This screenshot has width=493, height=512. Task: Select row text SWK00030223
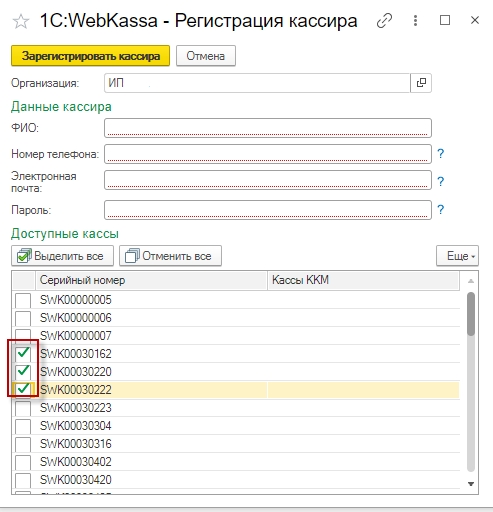tap(76, 408)
